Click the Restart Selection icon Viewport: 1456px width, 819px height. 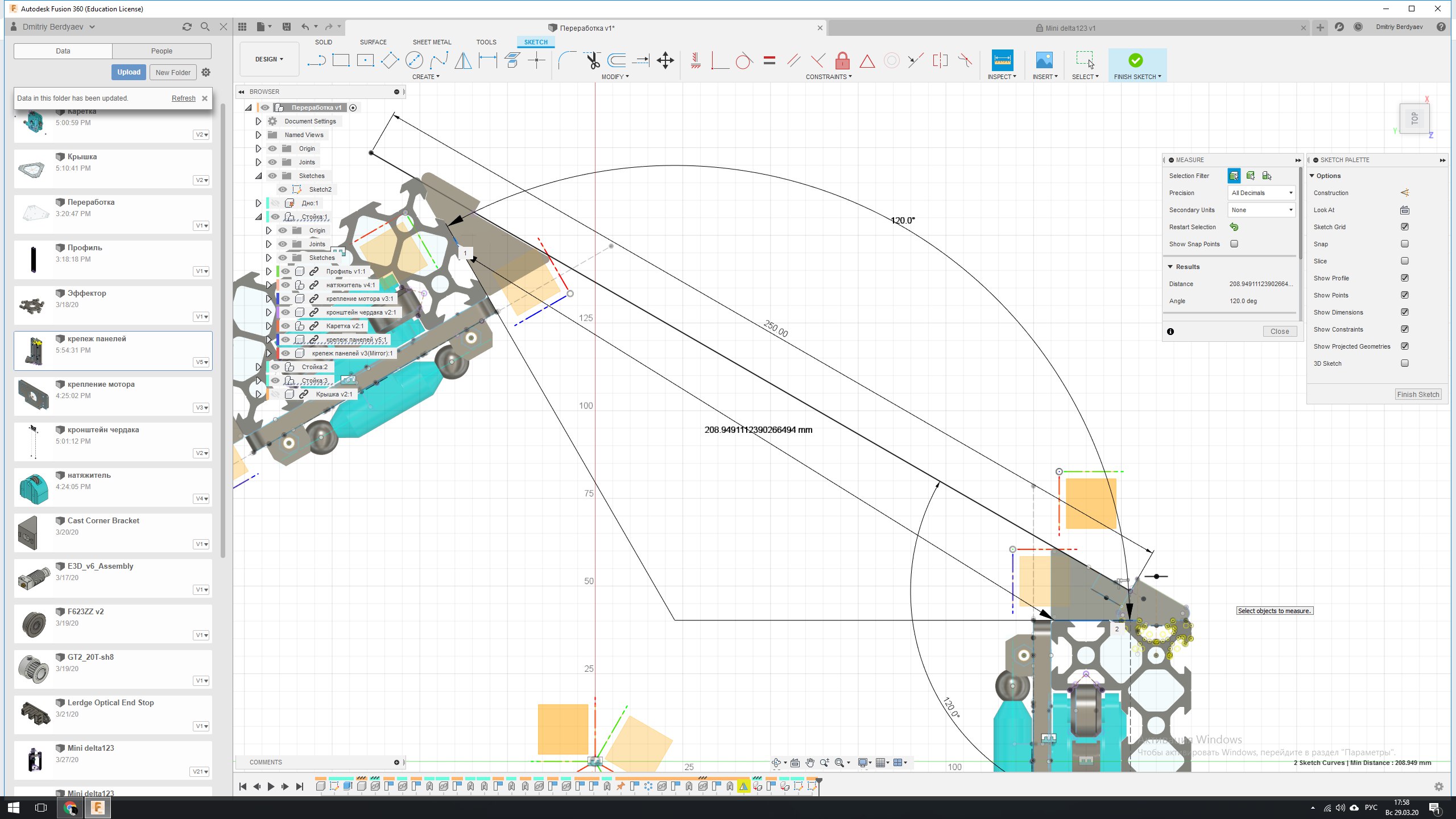coord(1234,227)
